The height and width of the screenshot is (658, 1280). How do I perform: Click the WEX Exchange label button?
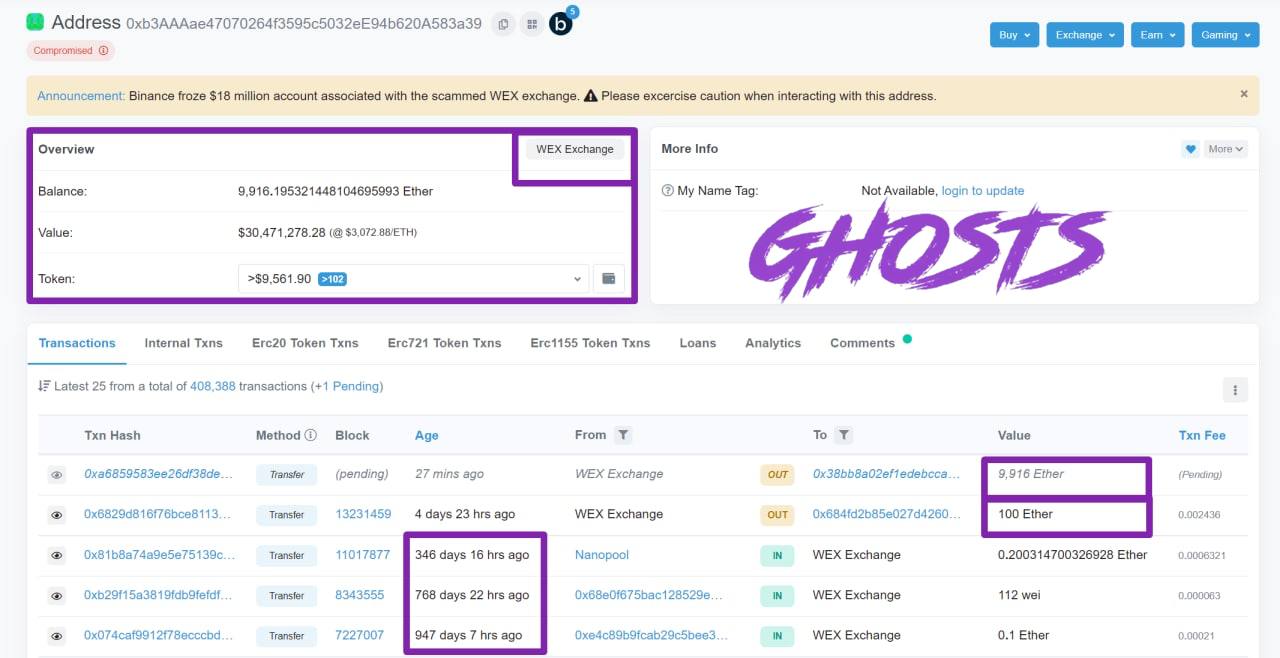(x=575, y=149)
